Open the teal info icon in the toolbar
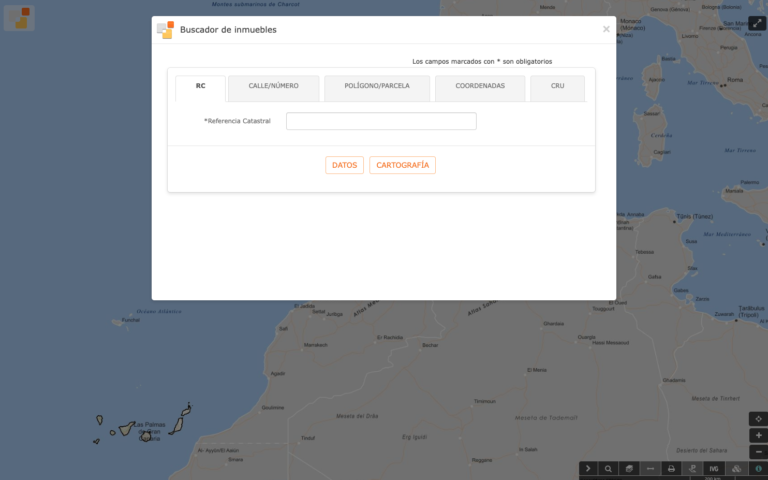This screenshot has width=768, height=480. 758,469
